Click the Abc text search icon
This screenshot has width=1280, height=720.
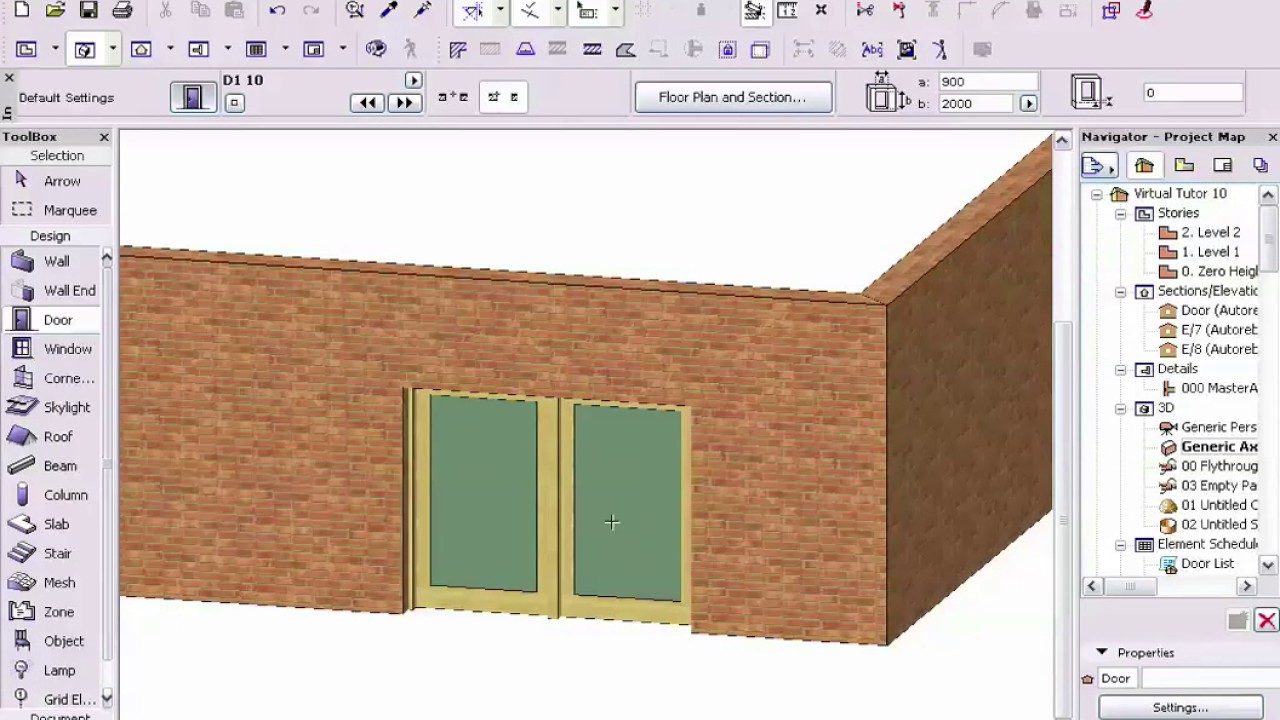pos(872,49)
